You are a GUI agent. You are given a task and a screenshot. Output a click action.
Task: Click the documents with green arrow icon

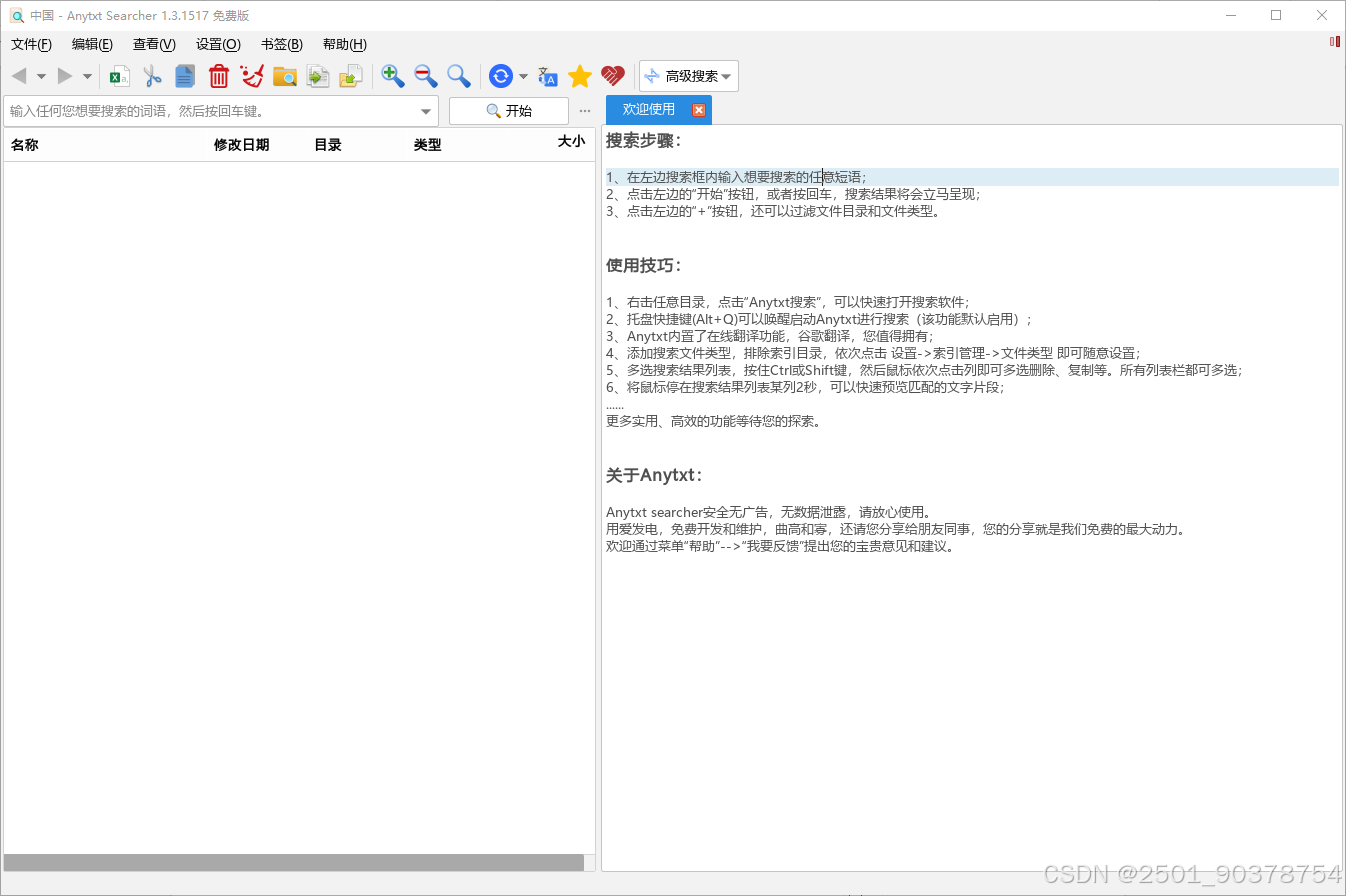point(318,76)
